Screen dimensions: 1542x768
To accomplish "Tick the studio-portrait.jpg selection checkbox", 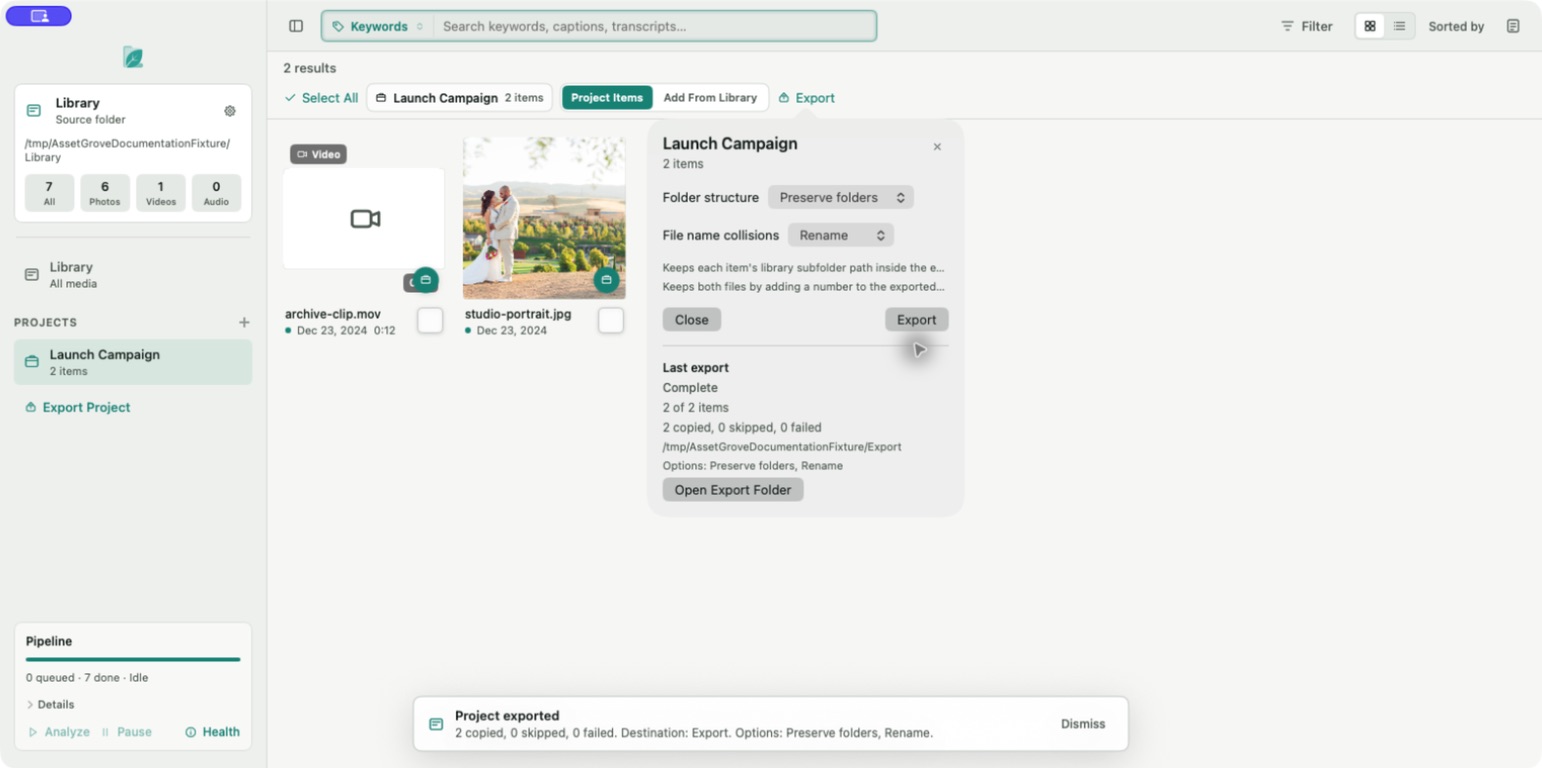I will click(x=611, y=320).
